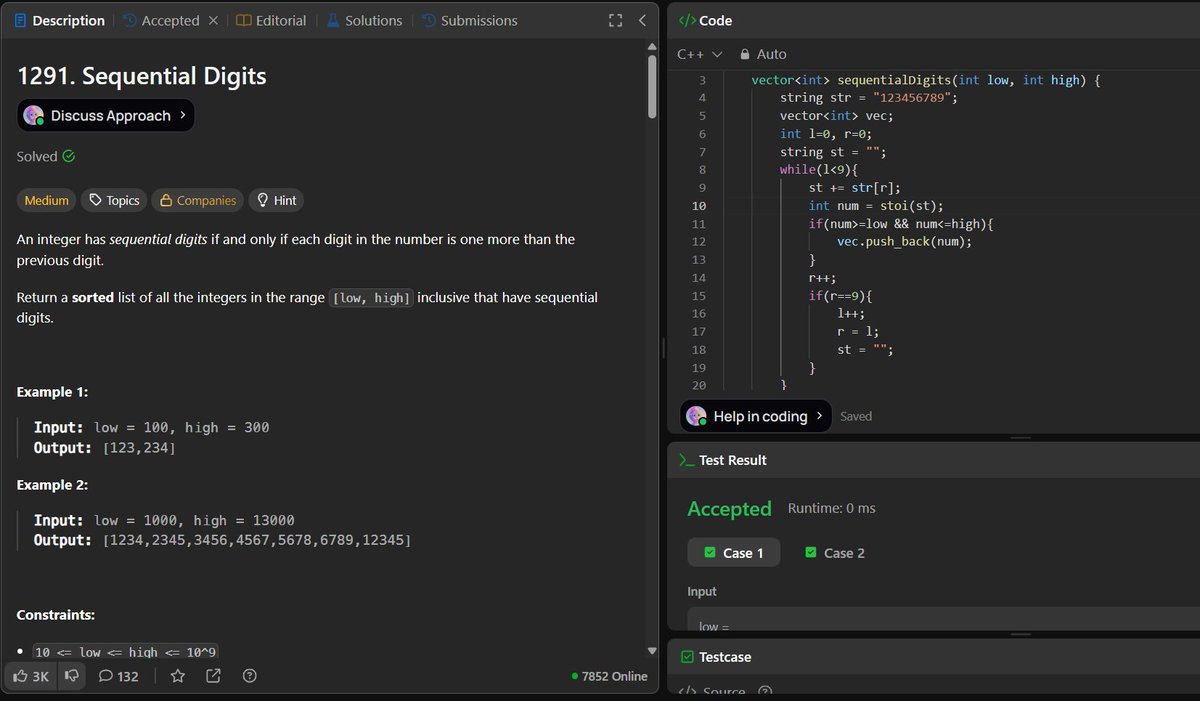This screenshot has height=701, width=1200.
Task: Click the chevron on Discuss Approach
Action: [183, 116]
